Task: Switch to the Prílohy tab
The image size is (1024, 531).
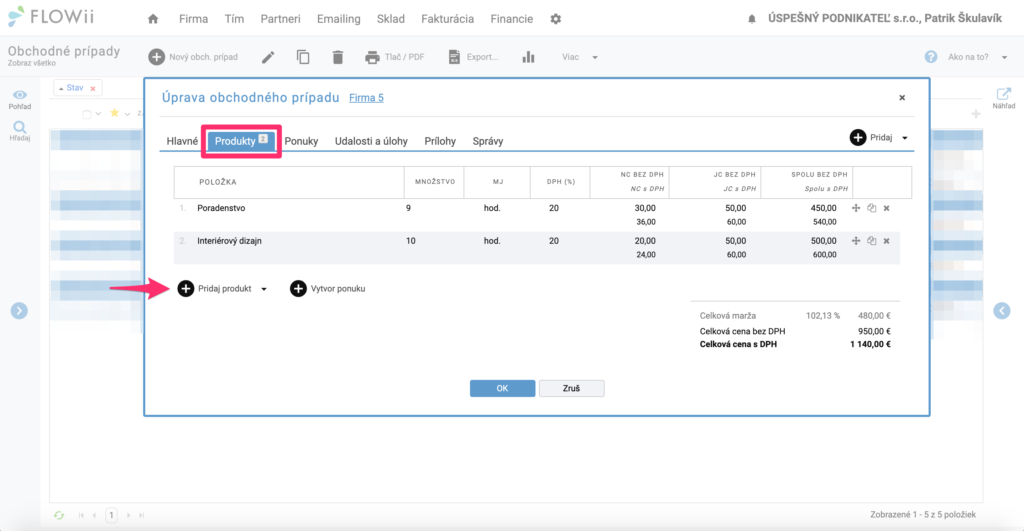Action: point(440,141)
